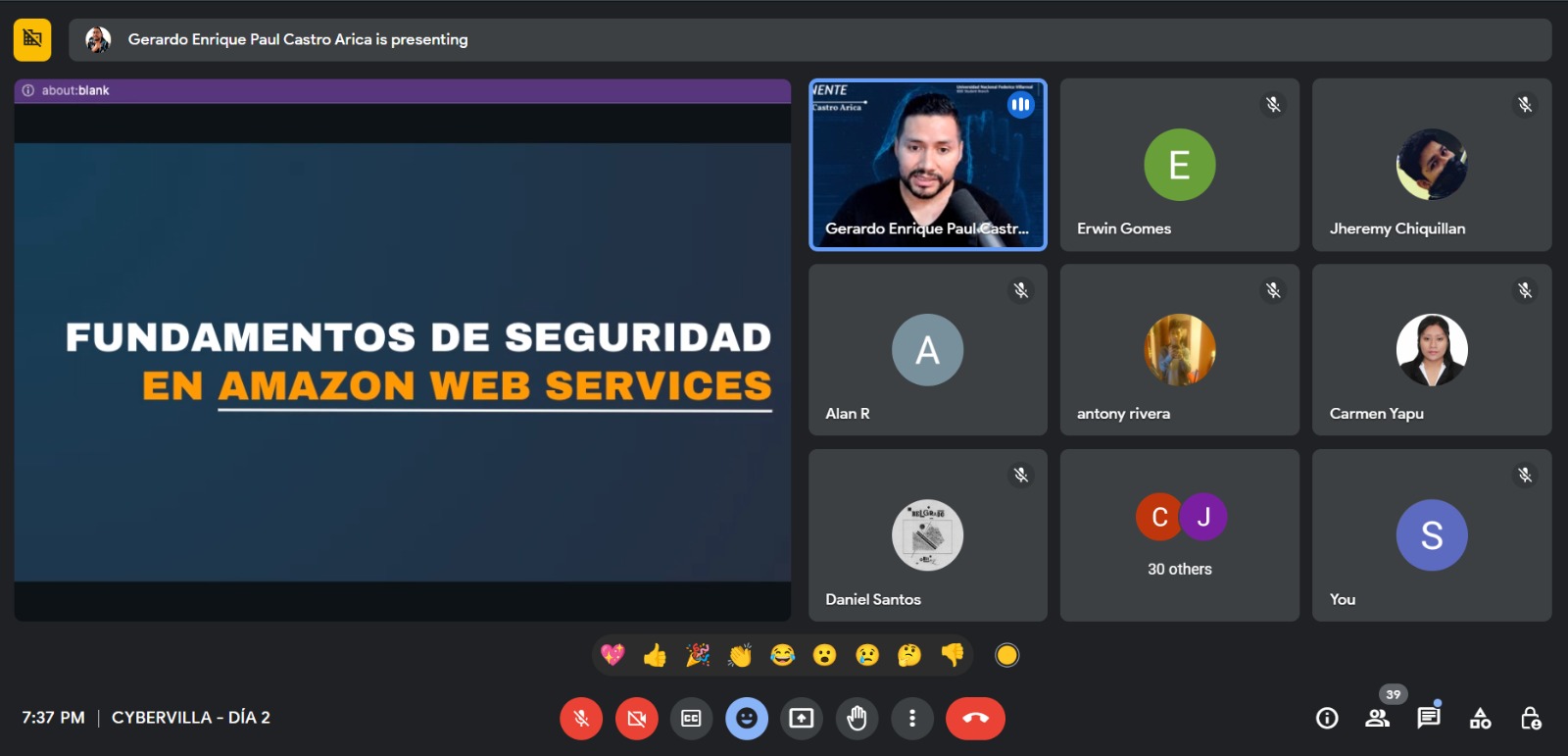Open the present now screen share
1568x756 pixels.
pos(801,719)
